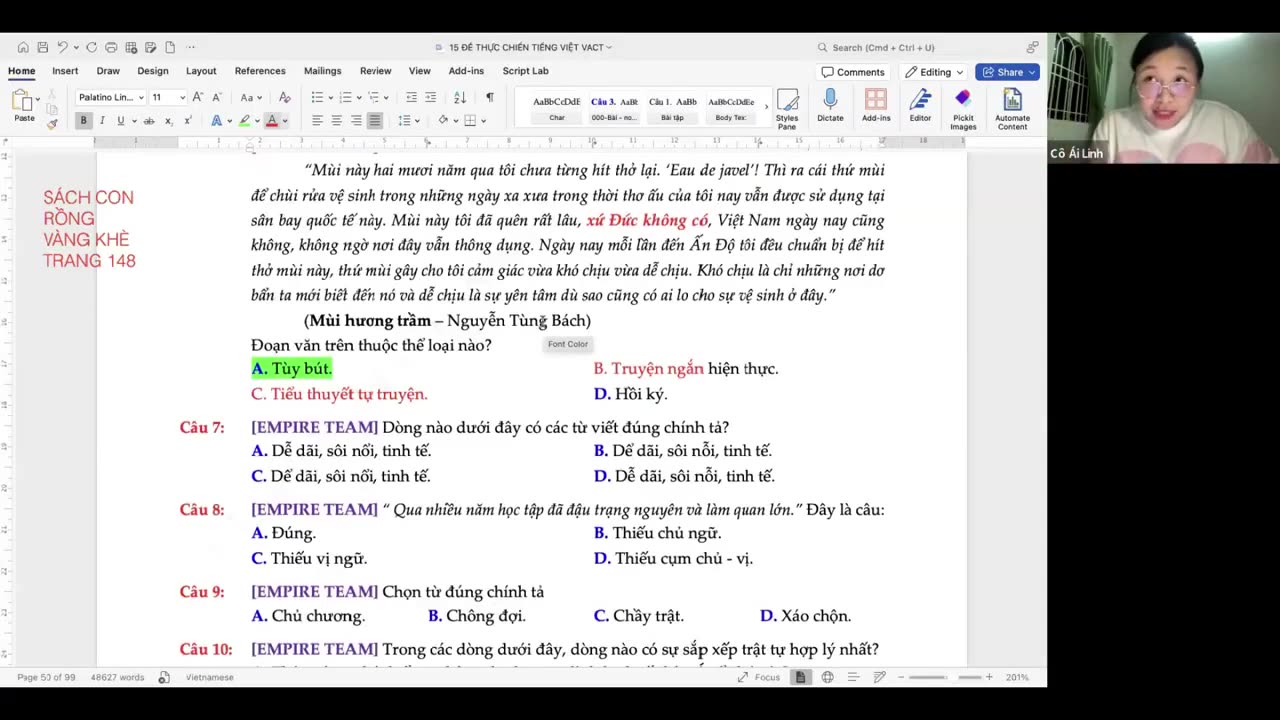The width and height of the screenshot is (1280, 720).
Task: Open Pickit Images
Action: [963, 109]
